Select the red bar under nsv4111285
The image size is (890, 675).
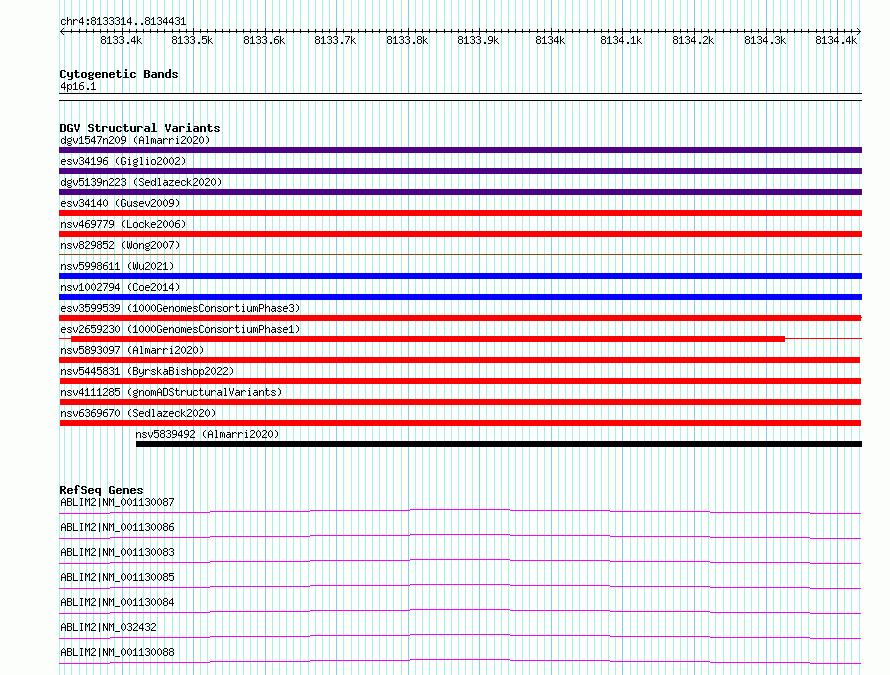click(460, 402)
